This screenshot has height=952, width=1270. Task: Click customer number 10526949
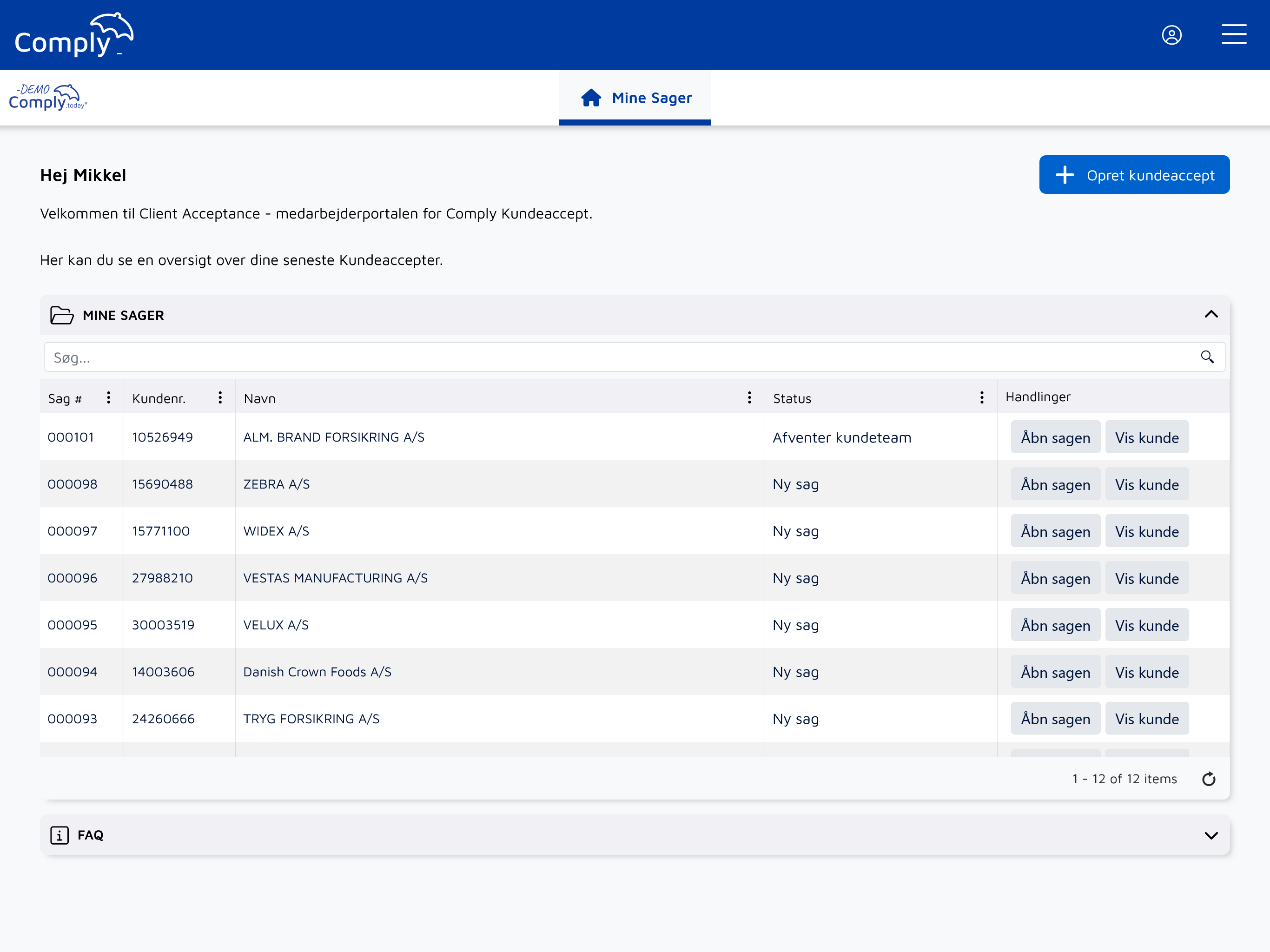point(163,437)
